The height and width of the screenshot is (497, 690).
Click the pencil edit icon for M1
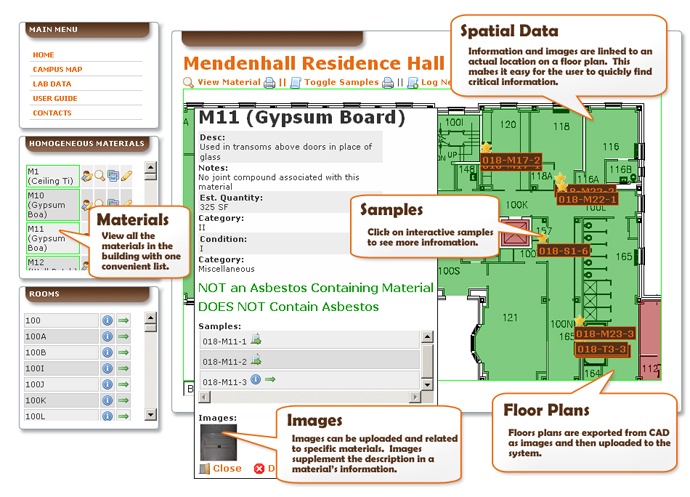tap(126, 176)
